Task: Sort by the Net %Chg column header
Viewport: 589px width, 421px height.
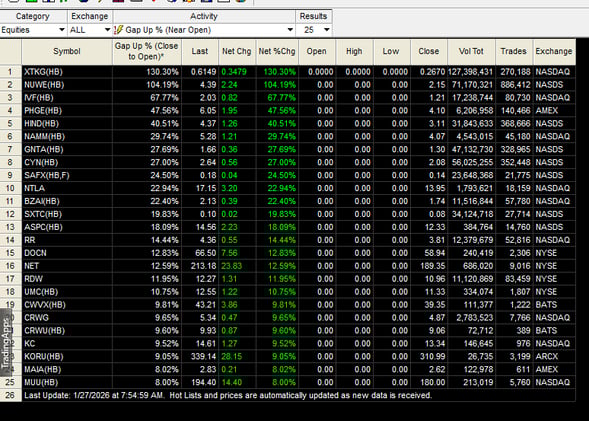Action: pyautogui.click(x=277, y=51)
